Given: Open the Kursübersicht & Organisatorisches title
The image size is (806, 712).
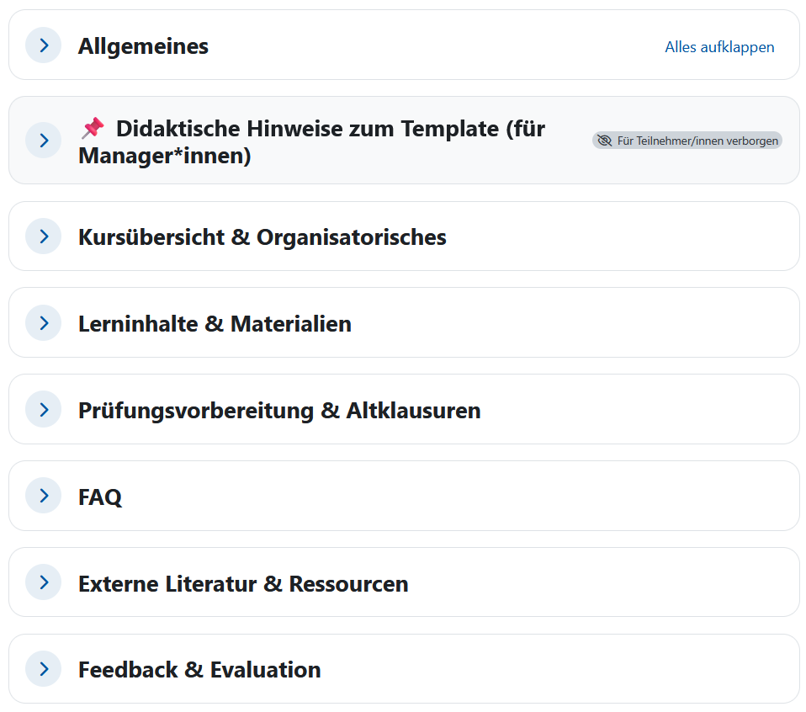Looking at the screenshot, I should coord(262,237).
